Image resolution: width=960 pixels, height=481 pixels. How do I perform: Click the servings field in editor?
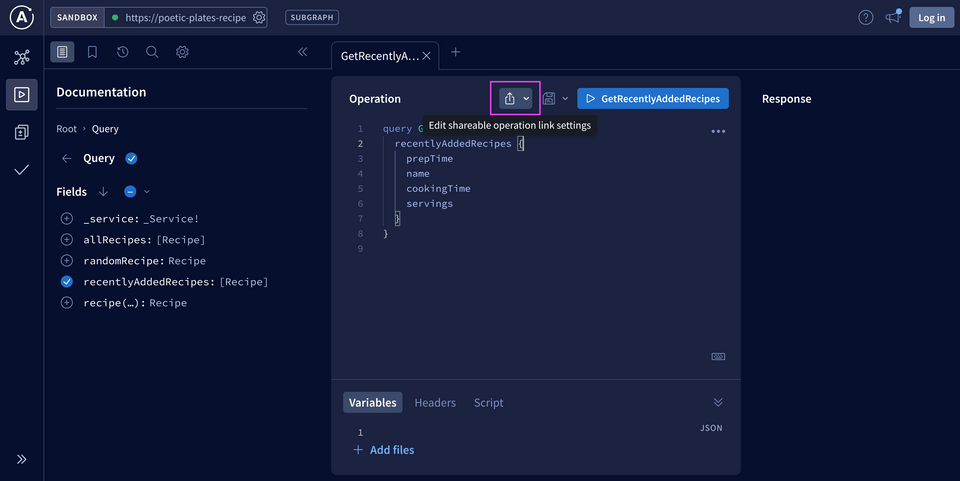(430, 204)
